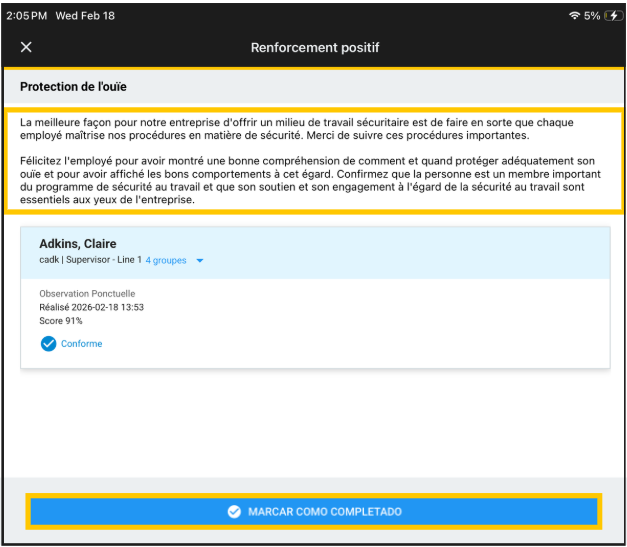Click the Adkins, Claire employee name

(x=77, y=244)
